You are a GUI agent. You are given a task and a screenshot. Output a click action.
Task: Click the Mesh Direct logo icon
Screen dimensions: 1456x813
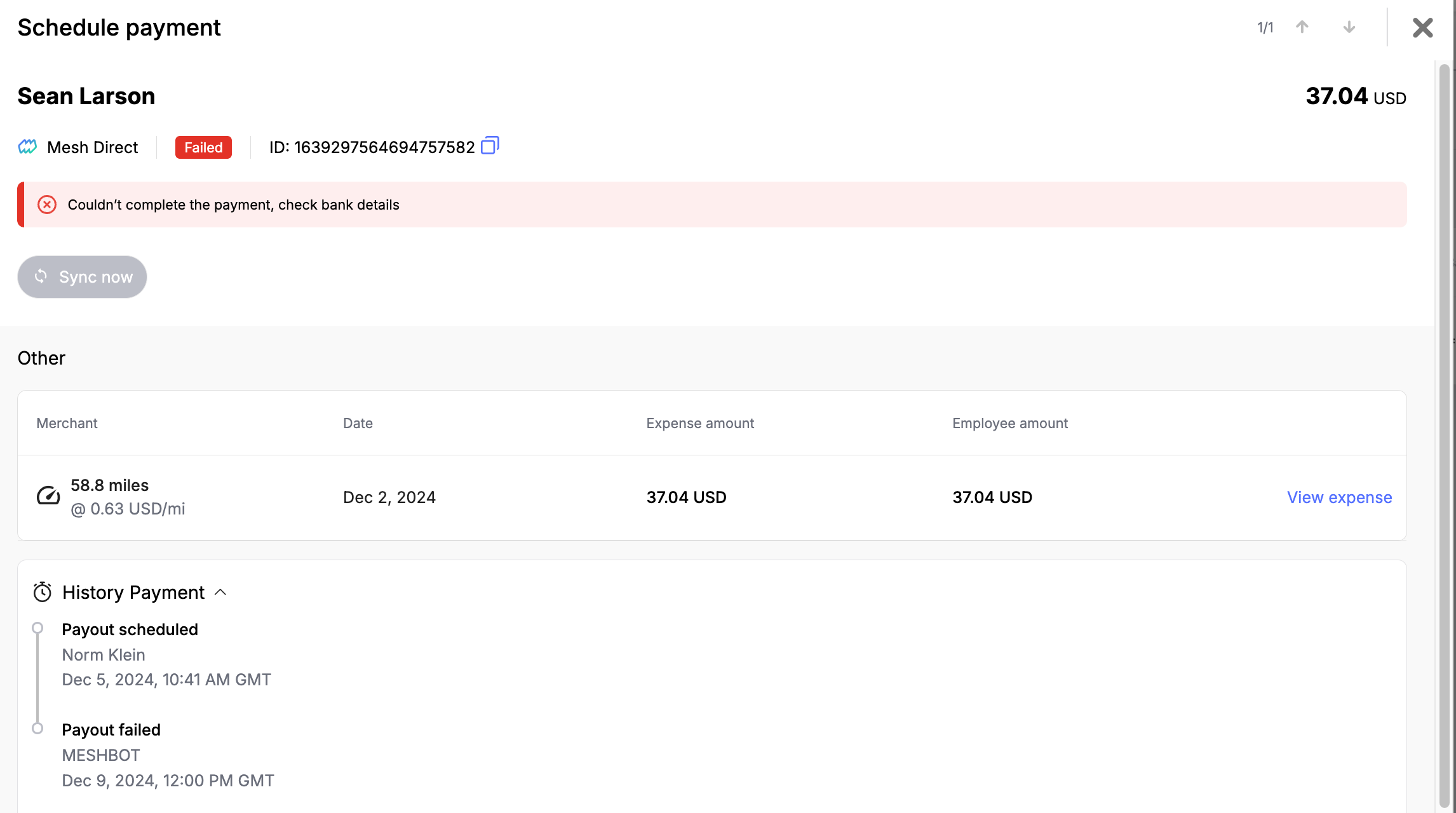click(27, 147)
